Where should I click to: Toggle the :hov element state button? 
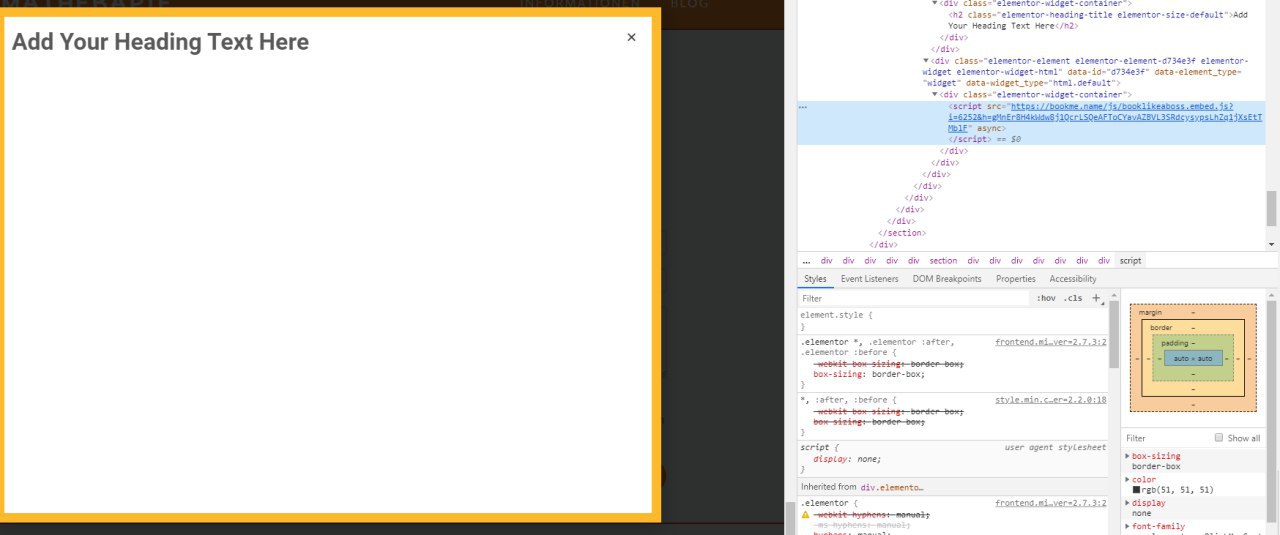pyautogui.click(x=1046, y=298)
